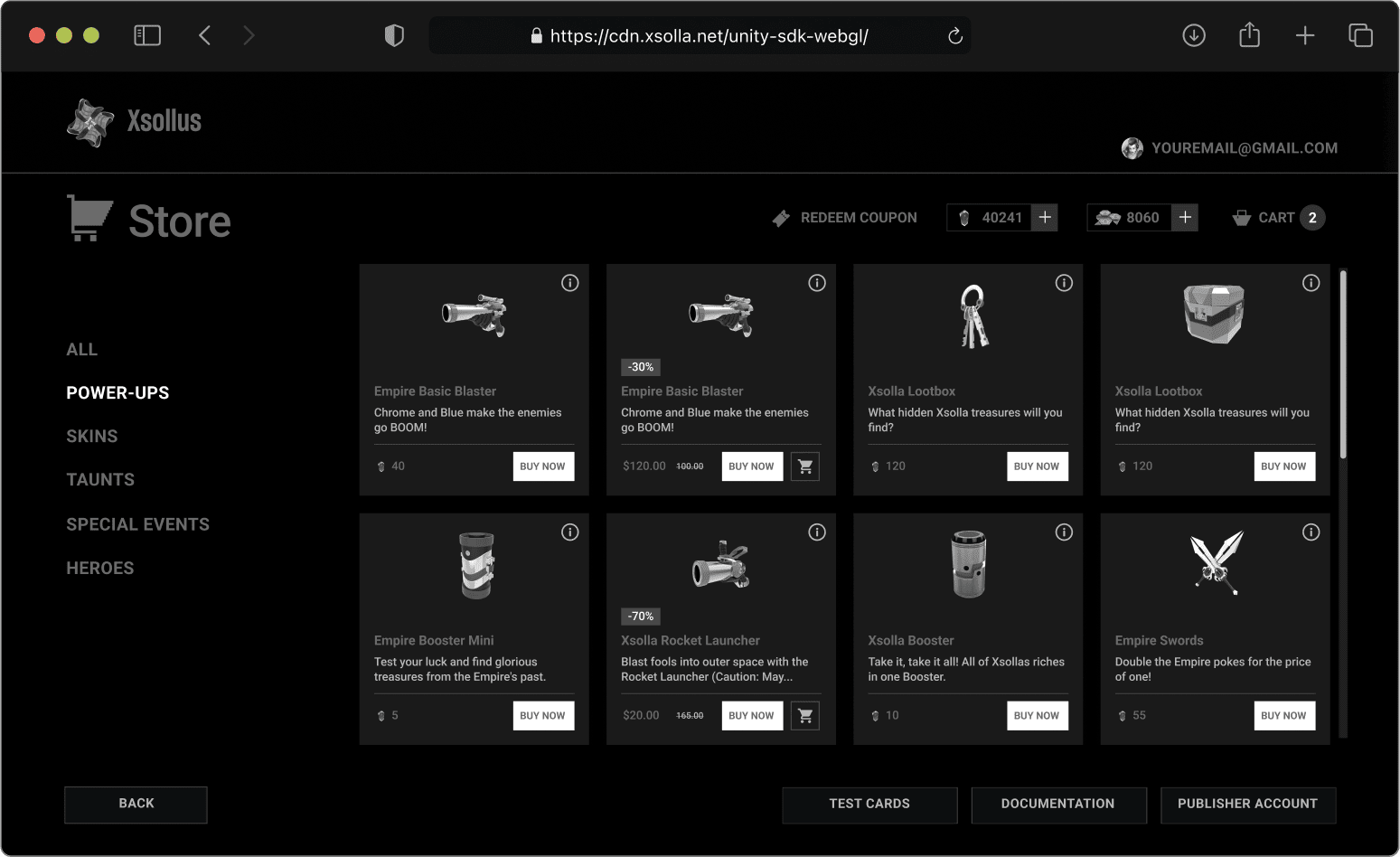Switch to the TAUNTS category
The width and height of the screenshot is (1400, 857).
(100, 480)
